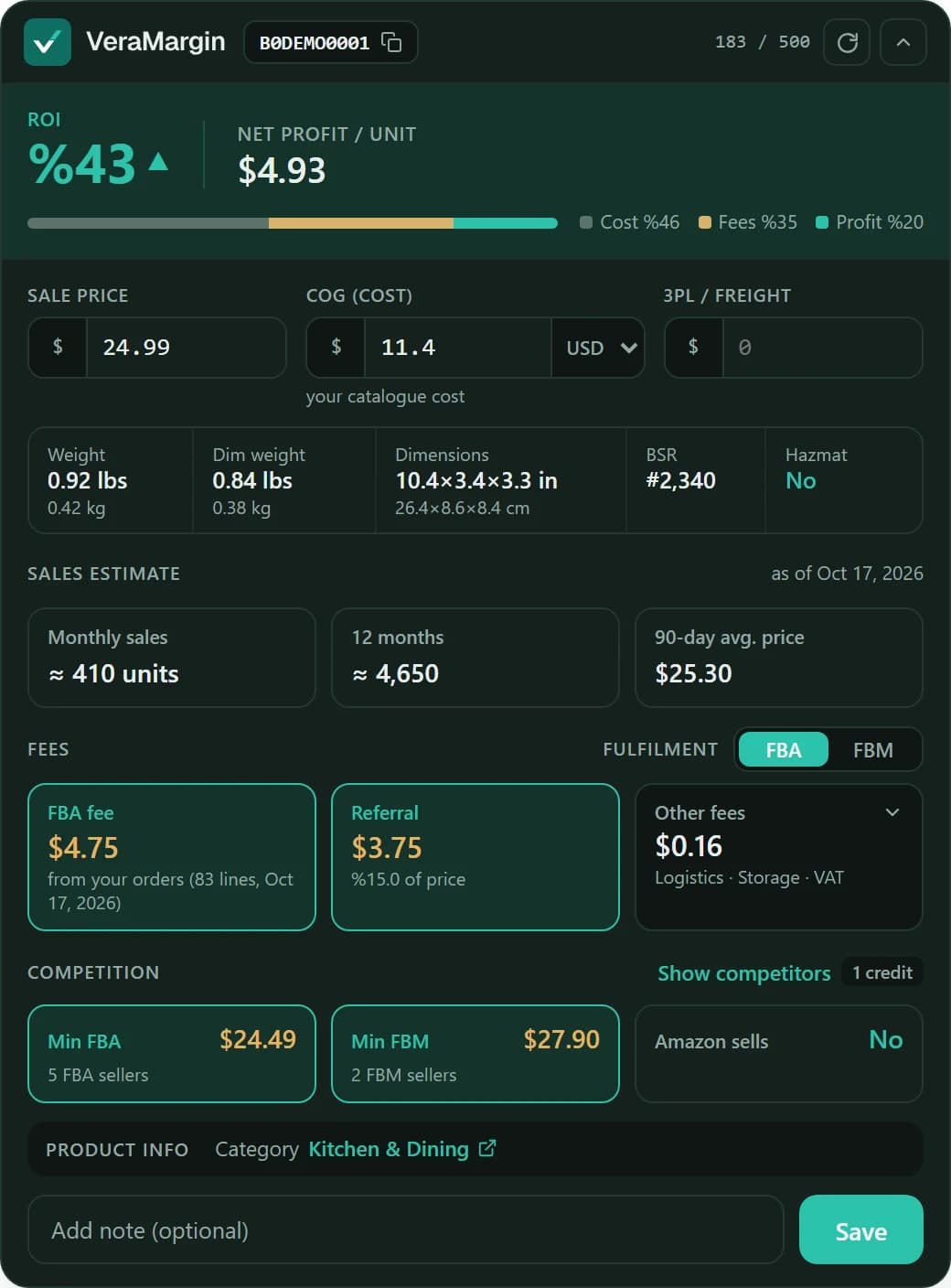The image size is (951, 1288).
Task: Select the FBA fee card
Action: point(172,857)
